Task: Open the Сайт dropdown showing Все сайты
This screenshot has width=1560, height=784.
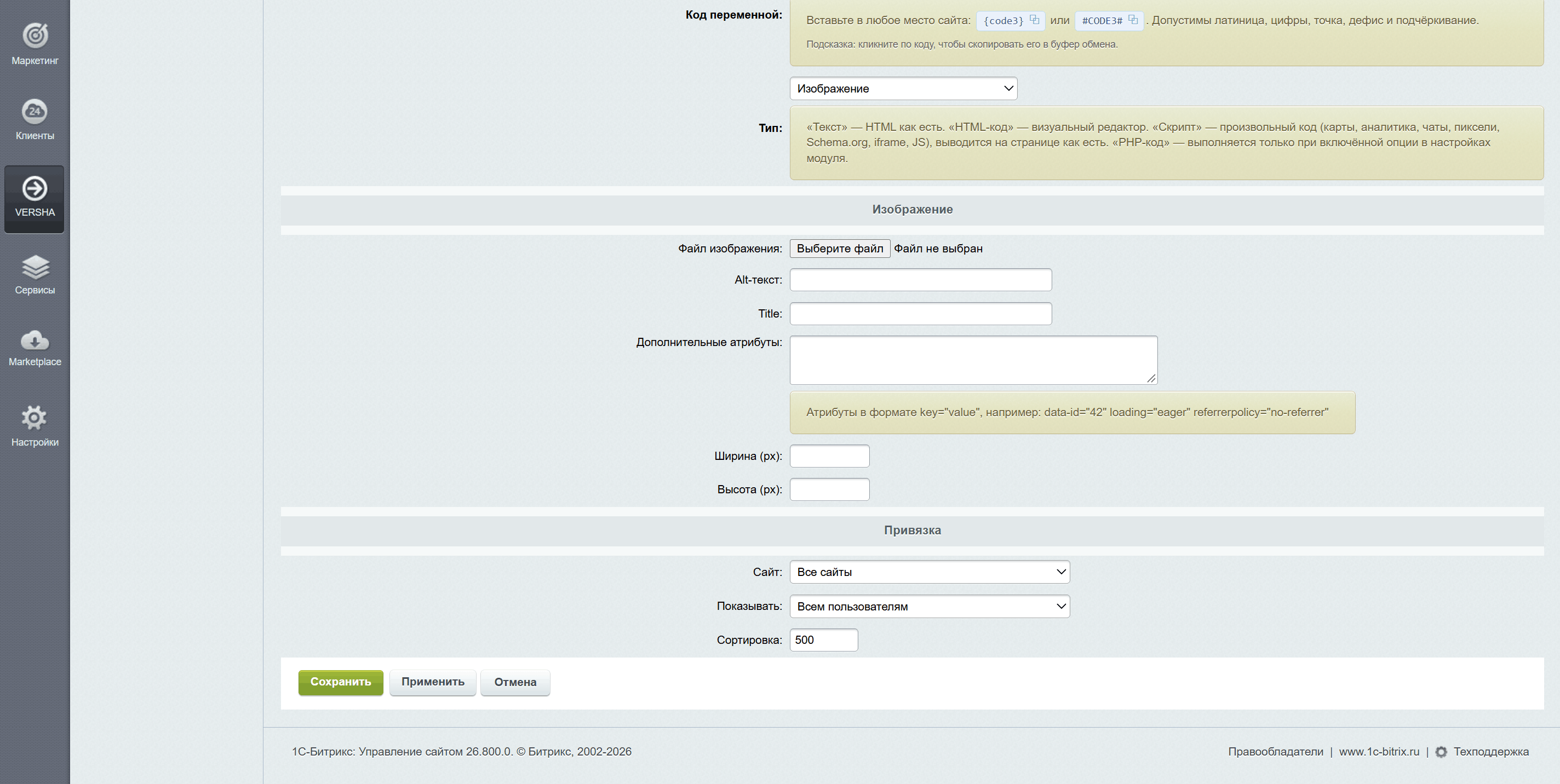Action: [930, 572]
